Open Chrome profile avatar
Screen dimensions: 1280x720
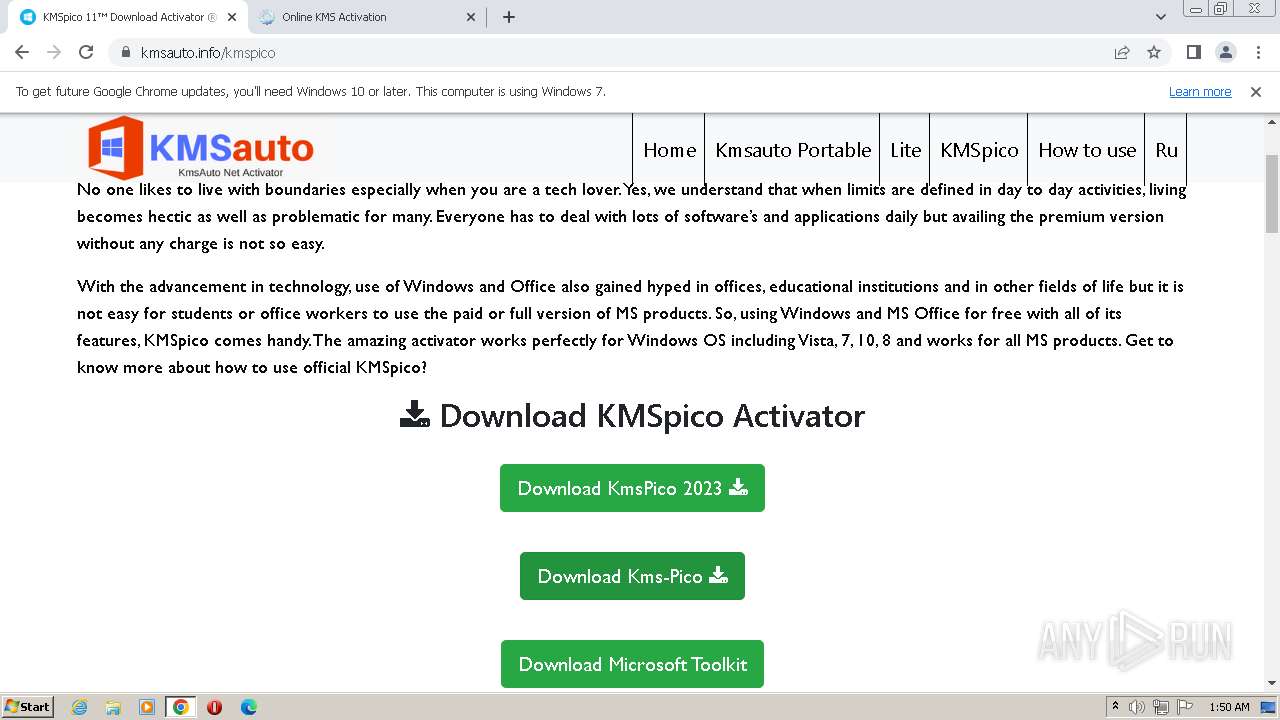point(1225,52)
